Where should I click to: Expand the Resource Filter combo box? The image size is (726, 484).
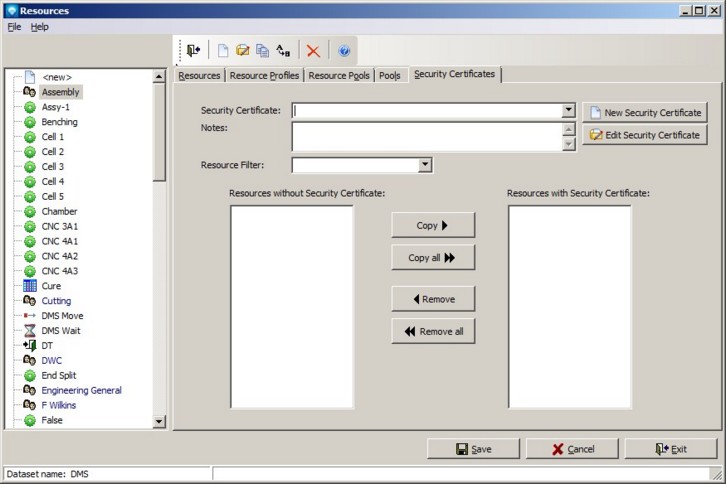(425, 165)
